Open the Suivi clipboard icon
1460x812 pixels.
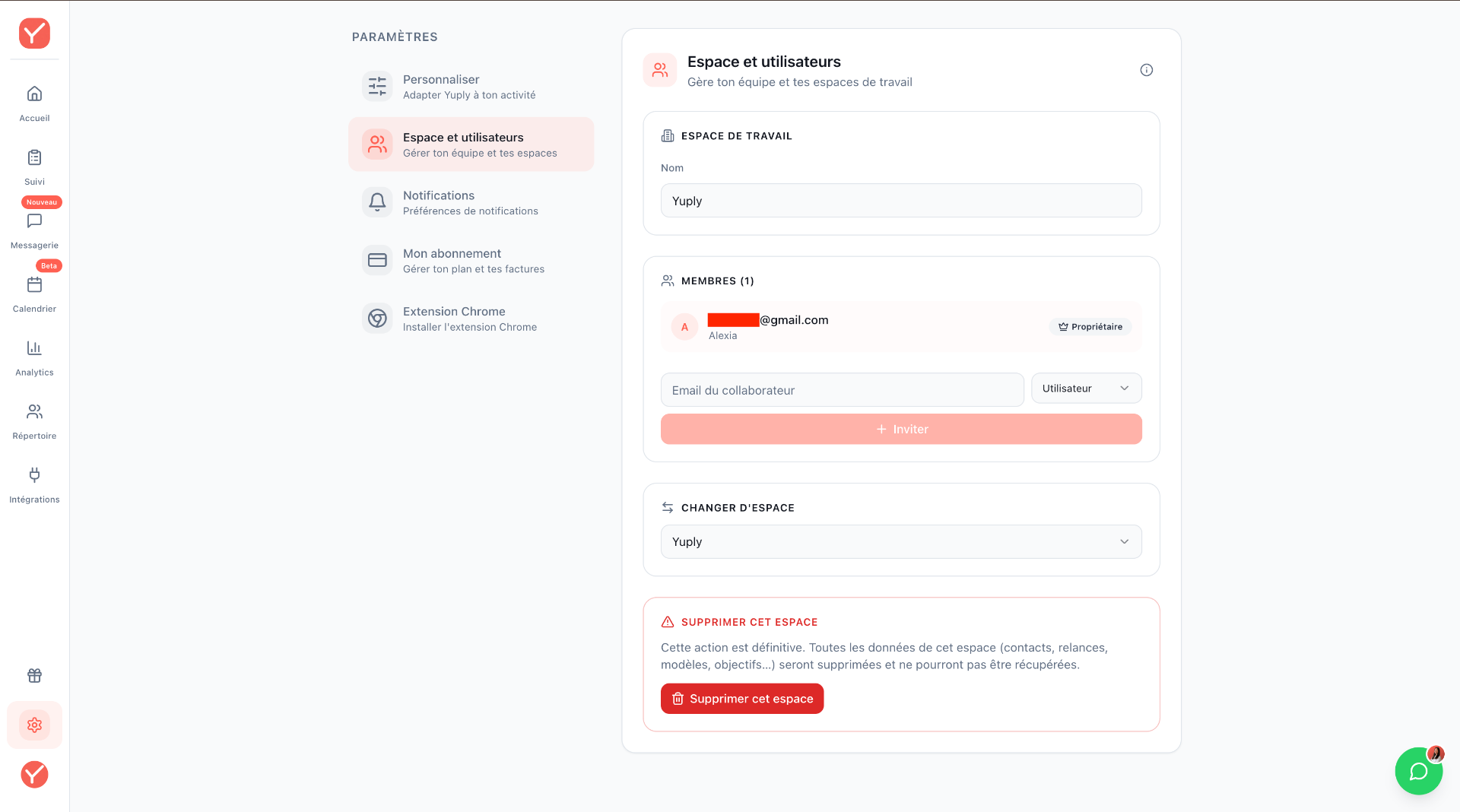[34, 157]
